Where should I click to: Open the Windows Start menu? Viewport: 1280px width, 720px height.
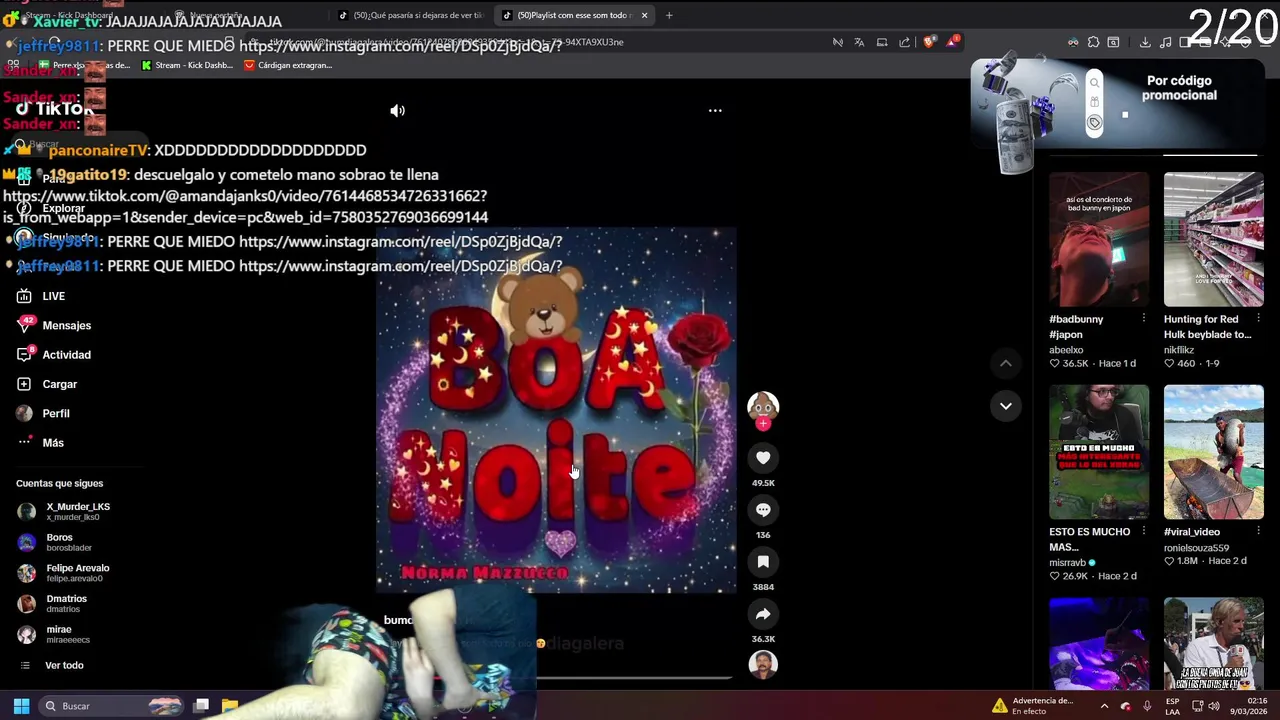(x=21, y=706)
